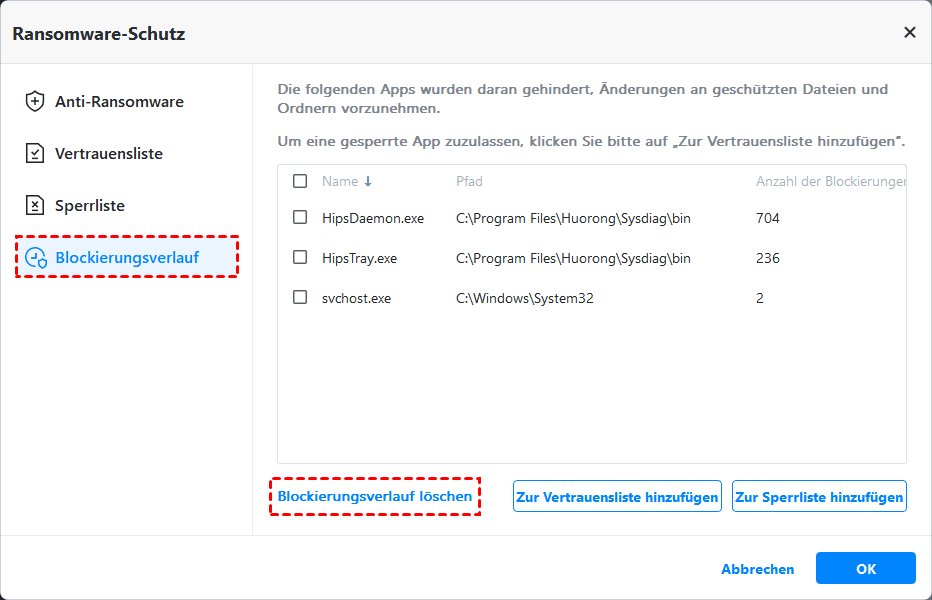932x600 pixels.
Task: Open the Anti-Ransomware tab
Action: [x=119, y=101]
